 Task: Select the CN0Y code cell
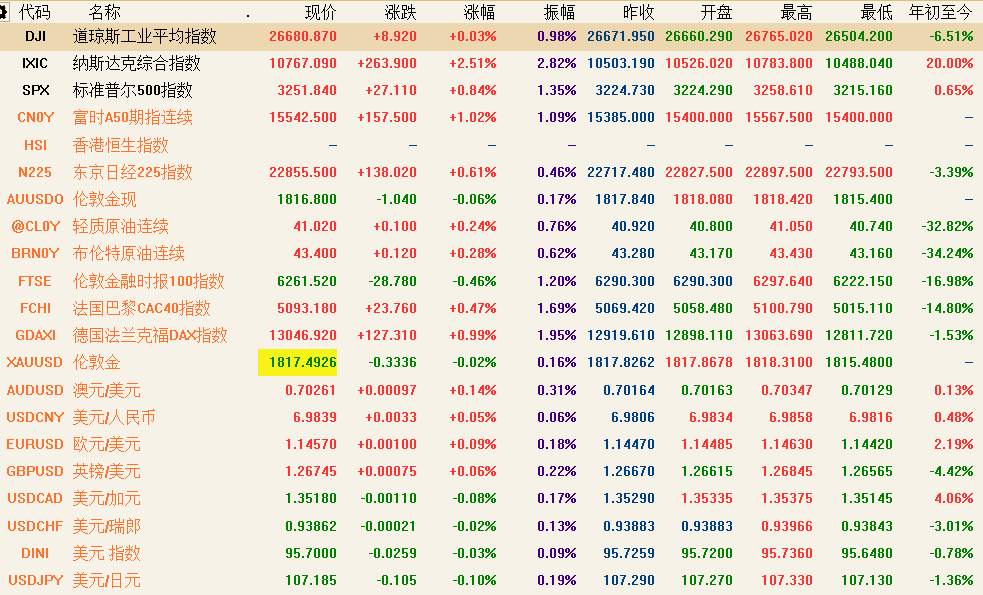tap(36, 117)
